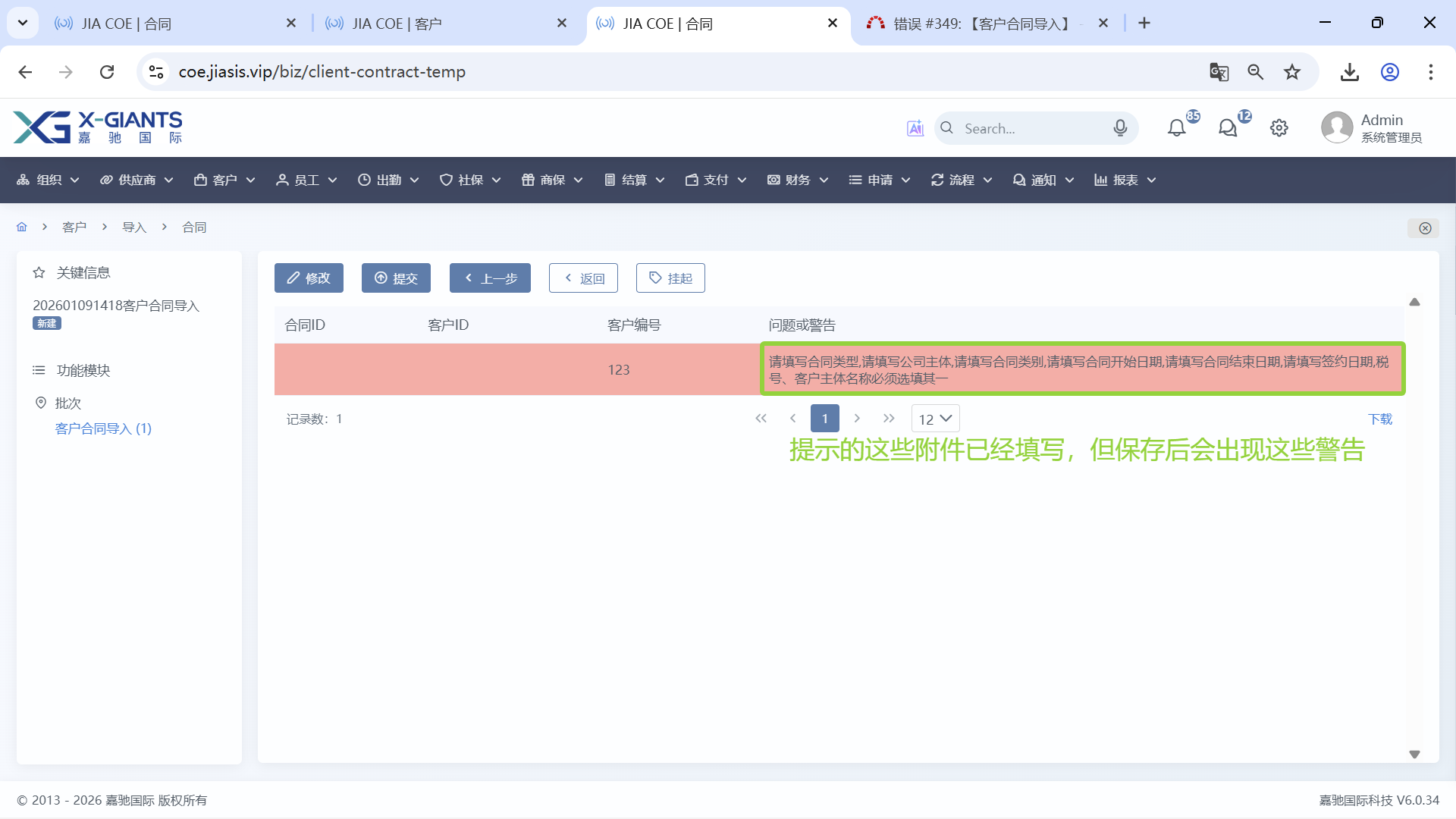Expand the 客户 menu dropdown

tap(224, 180)
